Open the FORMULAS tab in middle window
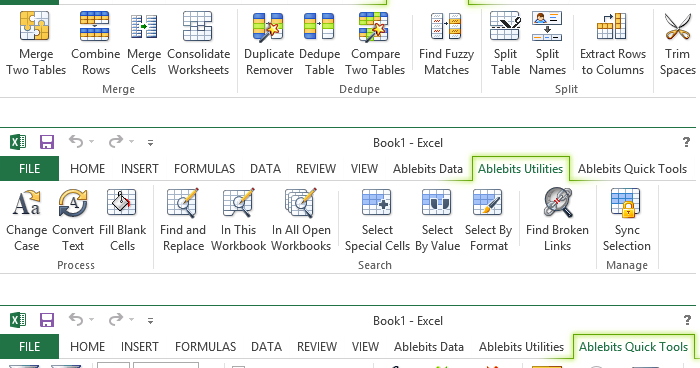 pyautogui.click(x=204, y=169)
